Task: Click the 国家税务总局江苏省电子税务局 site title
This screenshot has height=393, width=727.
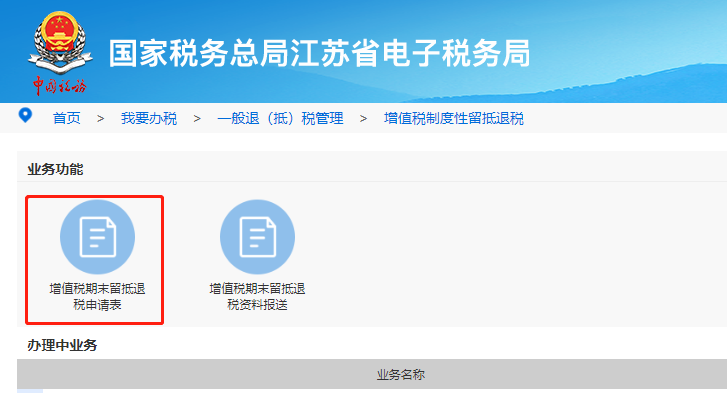Action: point(319,53)
